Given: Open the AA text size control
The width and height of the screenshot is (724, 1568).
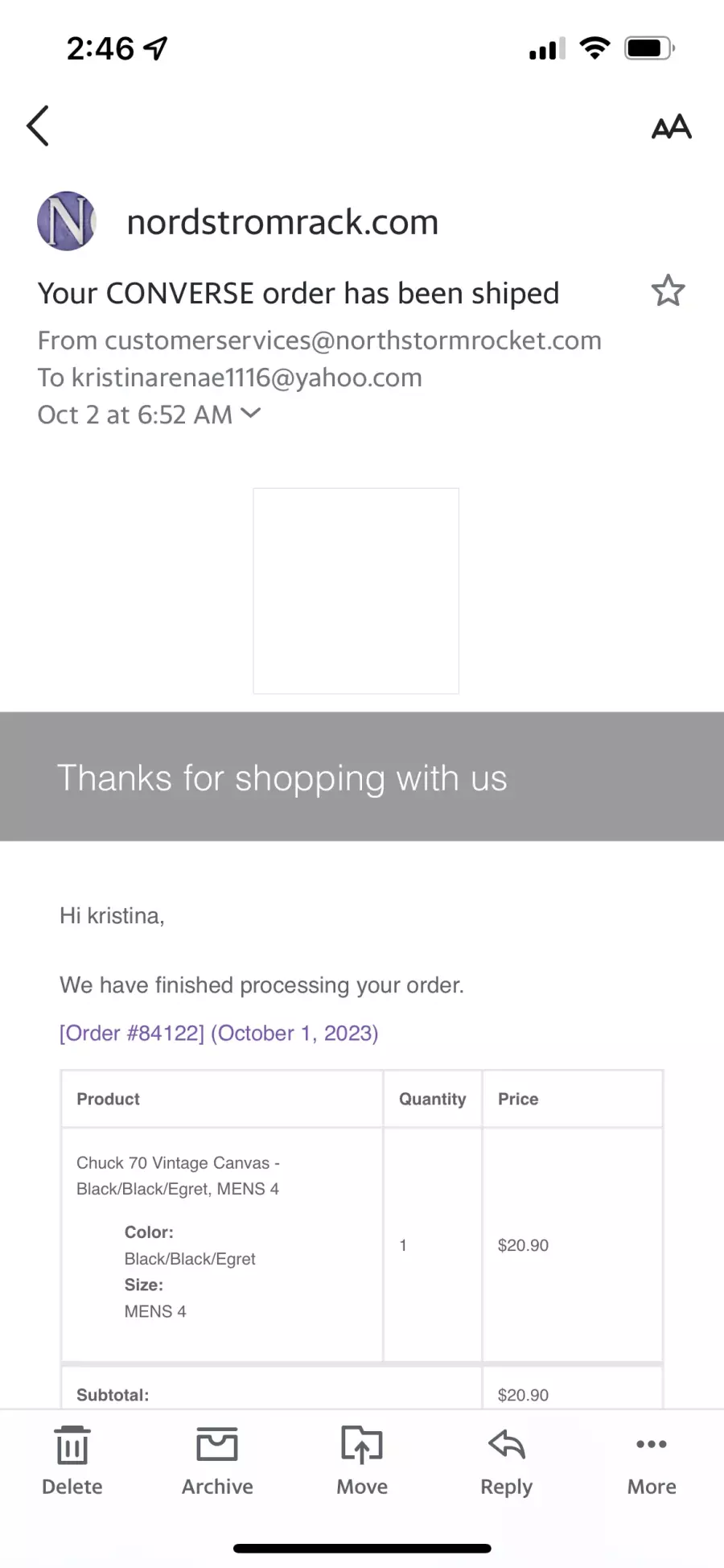Looking at the screenshot, I should 671,126.
